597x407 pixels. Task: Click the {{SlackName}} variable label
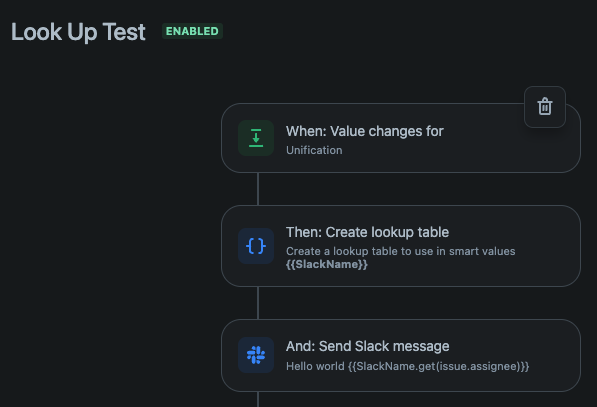tap(327, 264)
